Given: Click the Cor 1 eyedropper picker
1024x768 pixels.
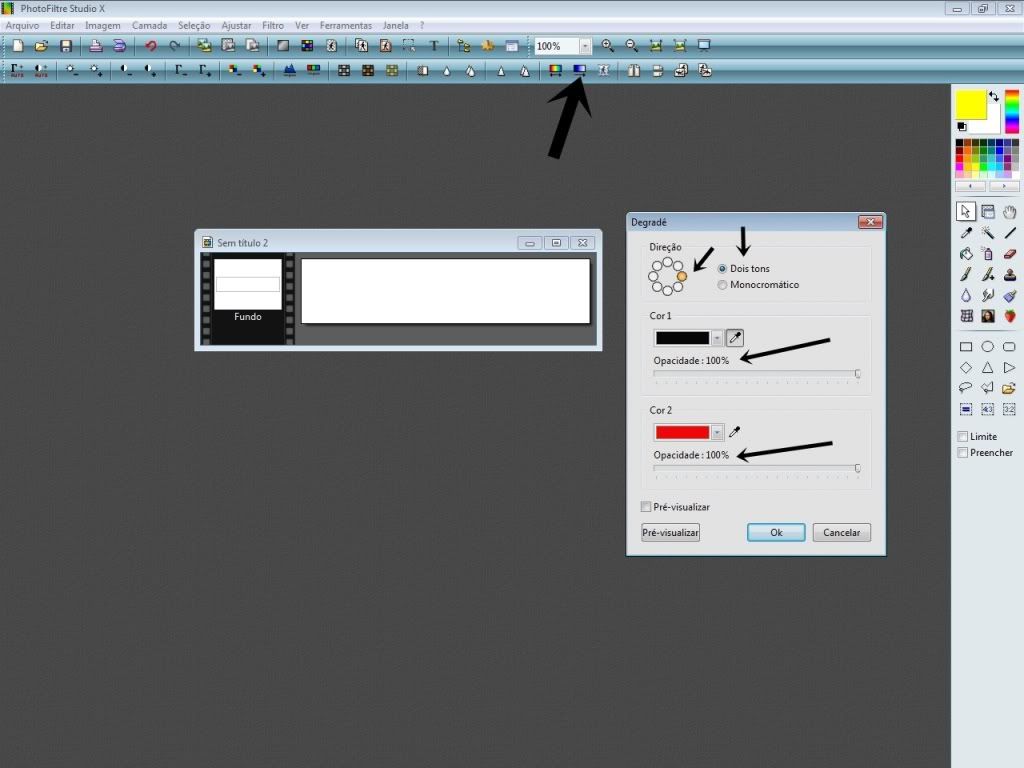Looking at the screenshot, I should click(735, 338).
